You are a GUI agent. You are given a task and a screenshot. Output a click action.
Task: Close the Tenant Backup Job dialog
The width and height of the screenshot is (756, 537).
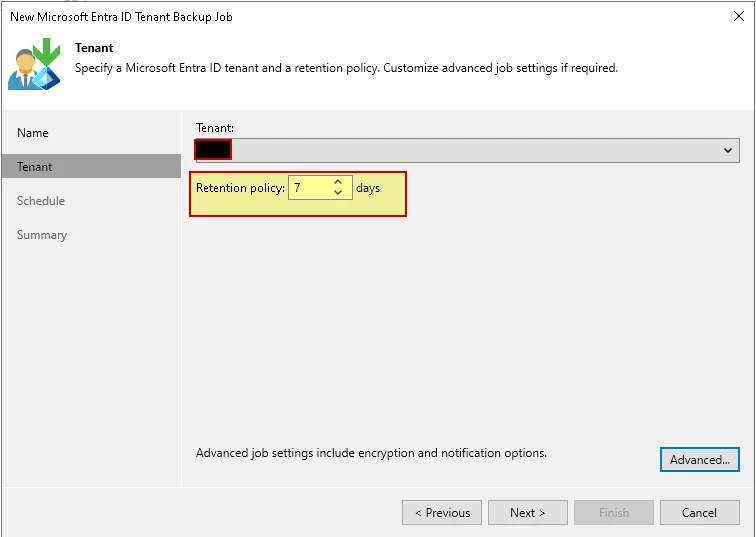[739, 16]
